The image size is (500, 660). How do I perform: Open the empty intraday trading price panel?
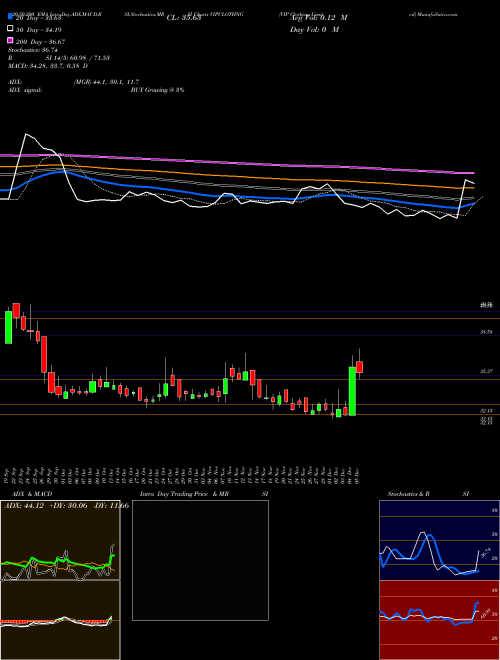point(200,560)
